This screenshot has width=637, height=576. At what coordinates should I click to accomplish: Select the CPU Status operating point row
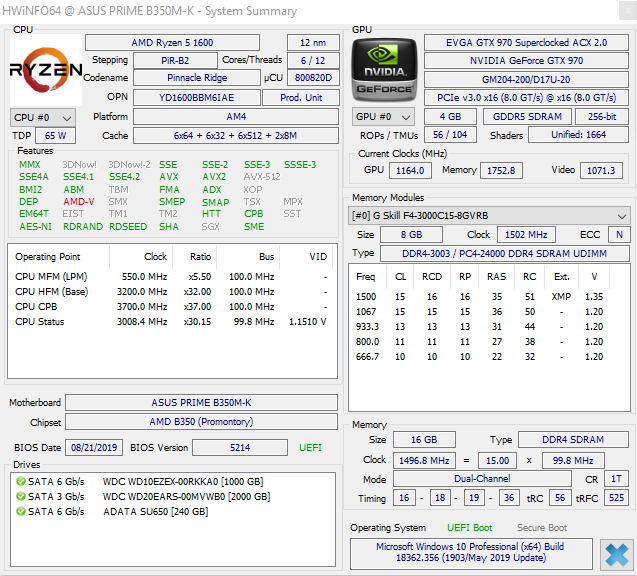[x=171, y=322]
